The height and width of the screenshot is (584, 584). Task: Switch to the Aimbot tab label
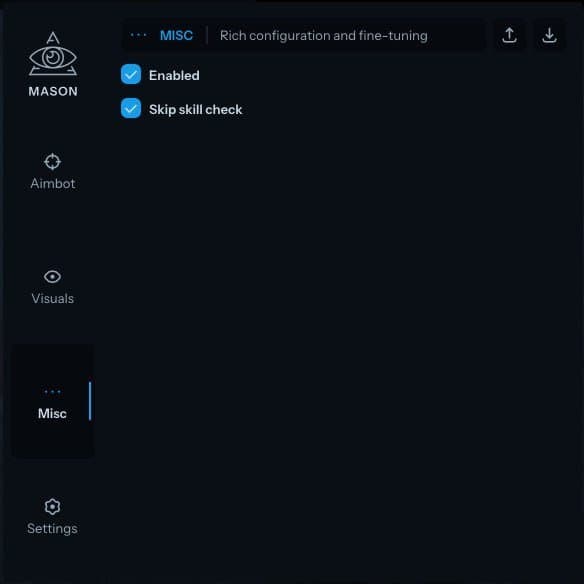click(x=53, y=184)
